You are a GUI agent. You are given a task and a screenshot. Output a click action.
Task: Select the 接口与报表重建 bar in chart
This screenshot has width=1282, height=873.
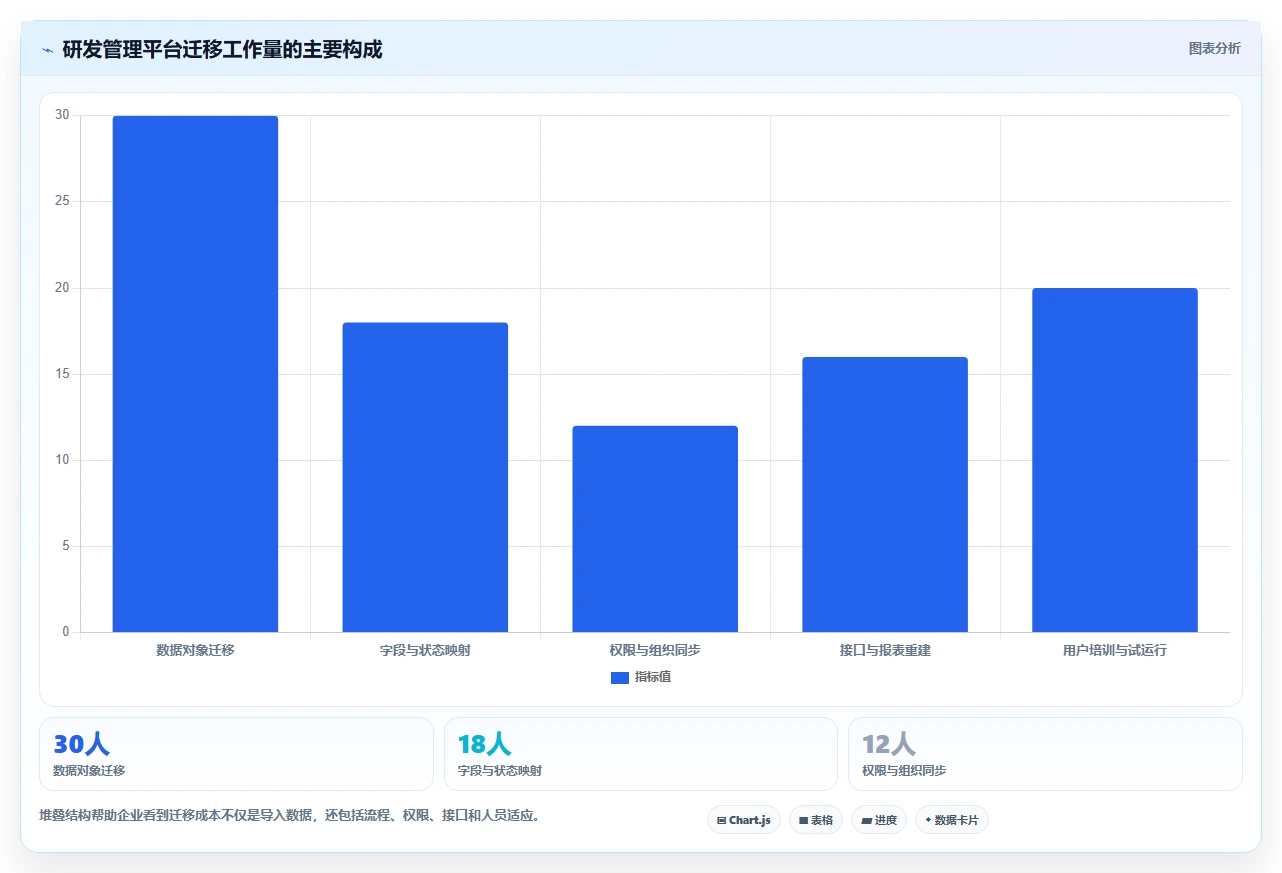coord(885,494)
